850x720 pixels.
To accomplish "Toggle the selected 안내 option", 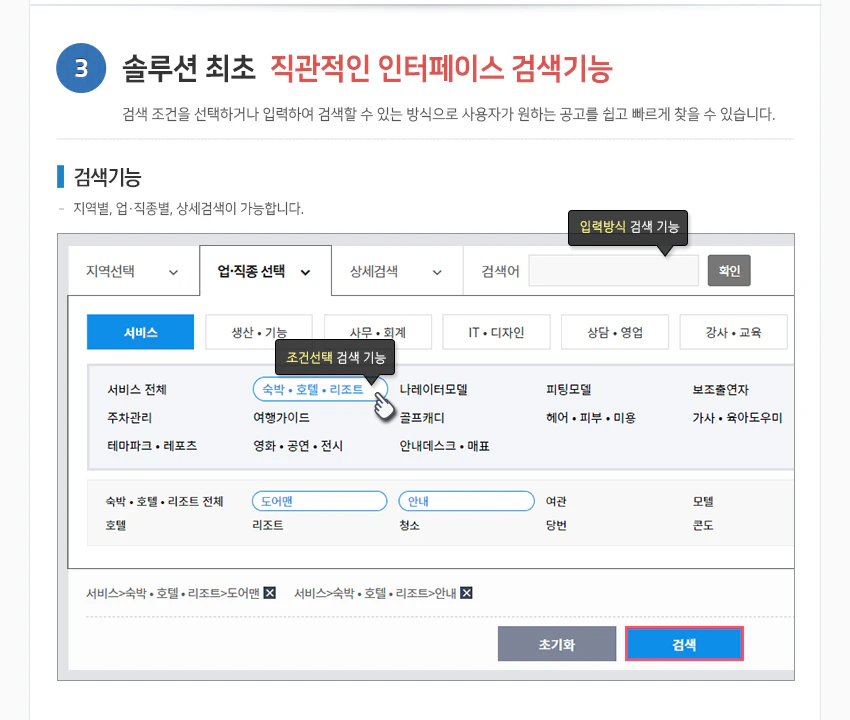I will 467,501.
